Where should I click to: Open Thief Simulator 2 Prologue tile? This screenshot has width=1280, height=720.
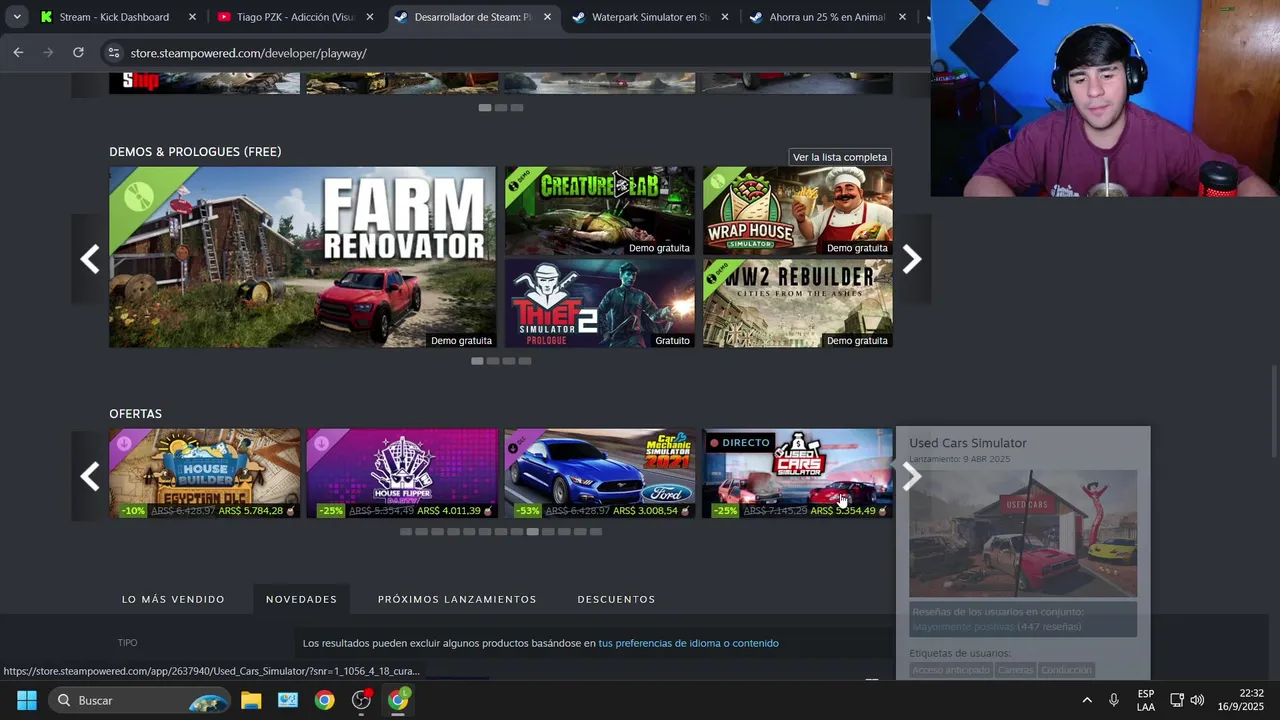[x=599, y=304]
